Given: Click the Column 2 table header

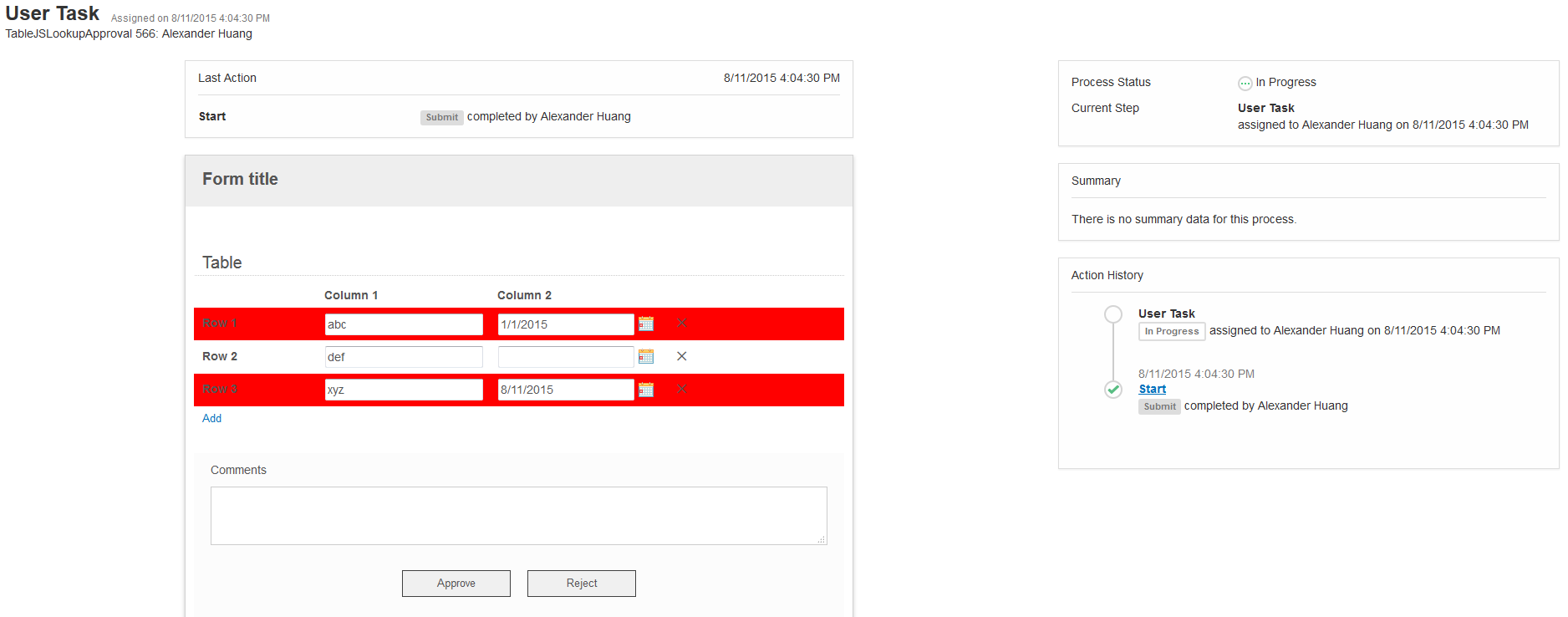Looking at the screenshot, I should point(524,295).
